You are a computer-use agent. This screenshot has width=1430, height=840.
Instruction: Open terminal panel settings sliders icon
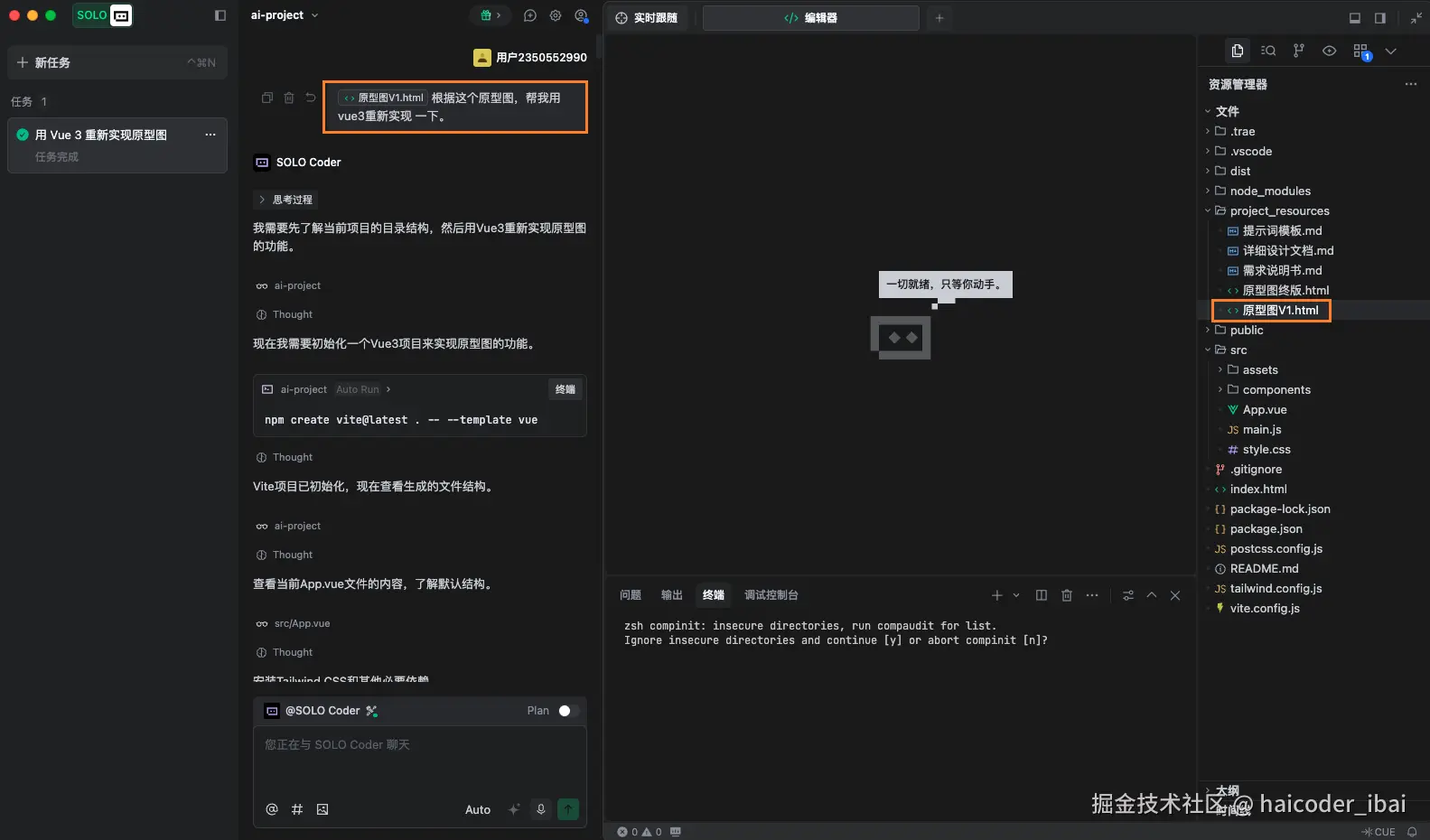pyautogui.click(x=1128, y=595)
